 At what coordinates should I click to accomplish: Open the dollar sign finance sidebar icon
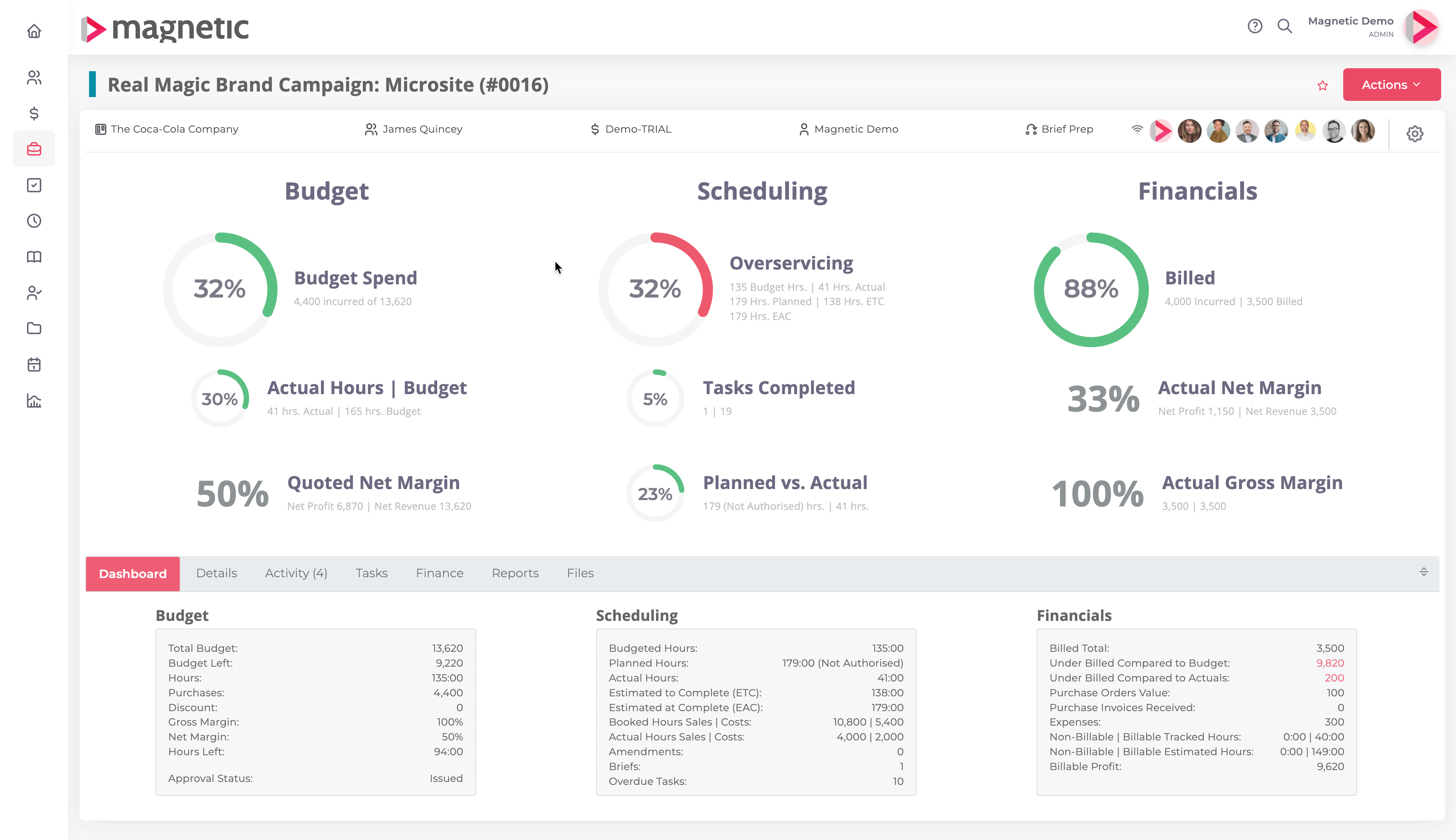point(34,113)
